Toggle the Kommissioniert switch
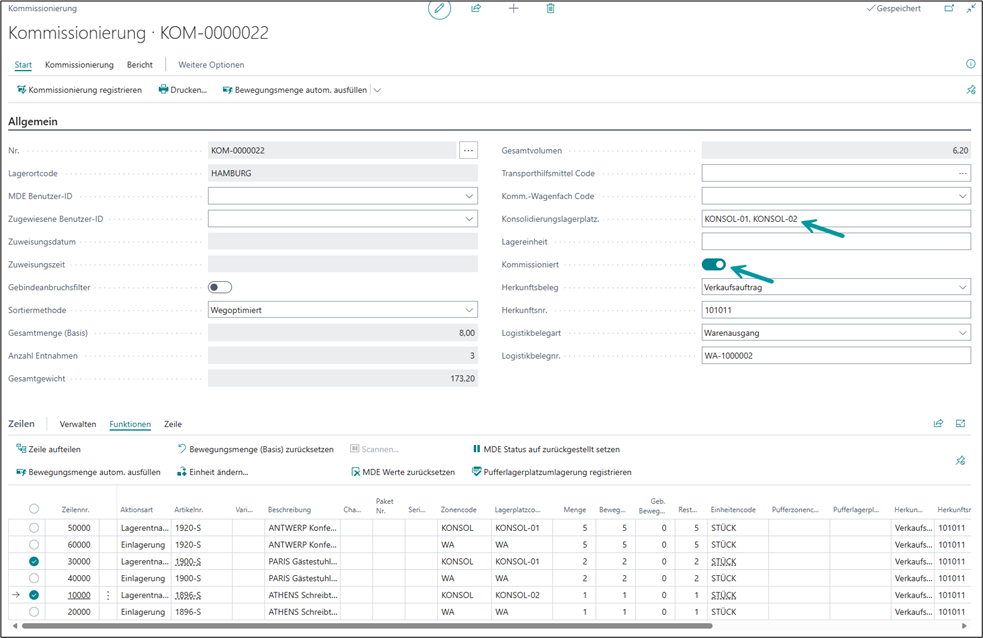This screenshot has width=983, height=638. tap(714, 264)
